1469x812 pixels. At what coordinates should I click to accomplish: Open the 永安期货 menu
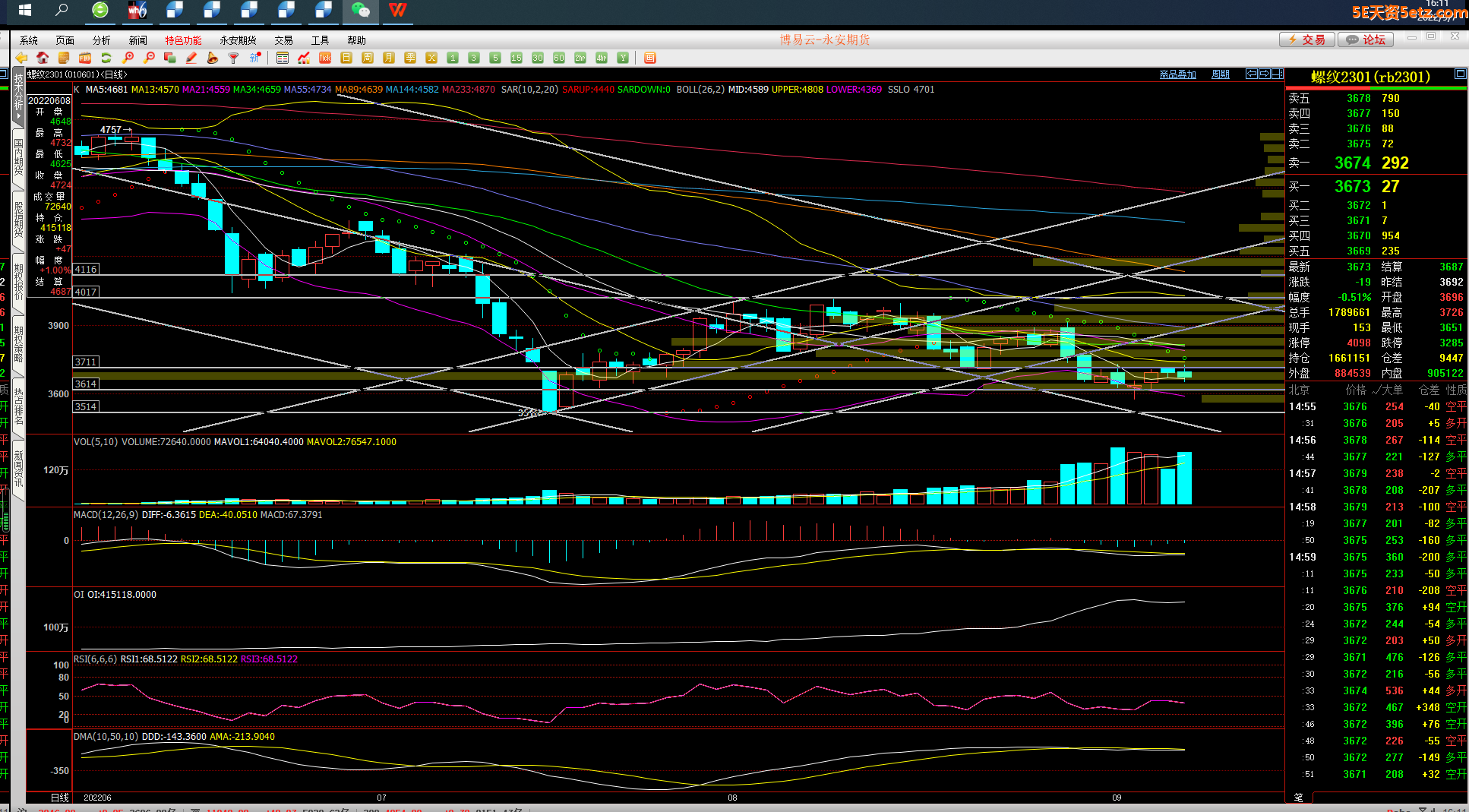(239, 40)
